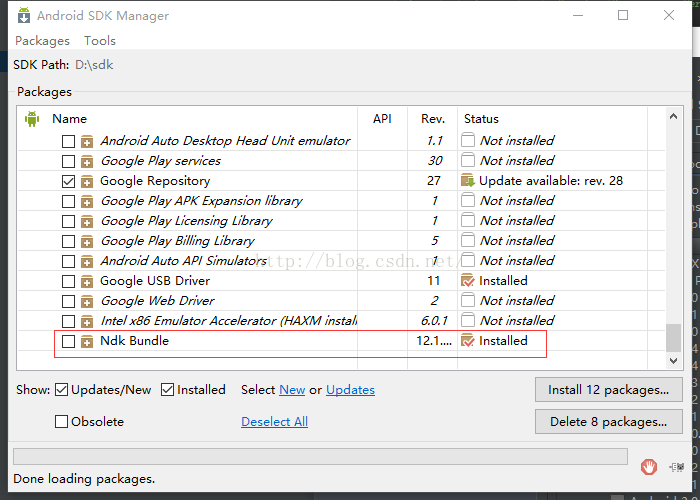
Task: Click the Rev. column header
Action: pyautogui.click(x=433, y=119)
